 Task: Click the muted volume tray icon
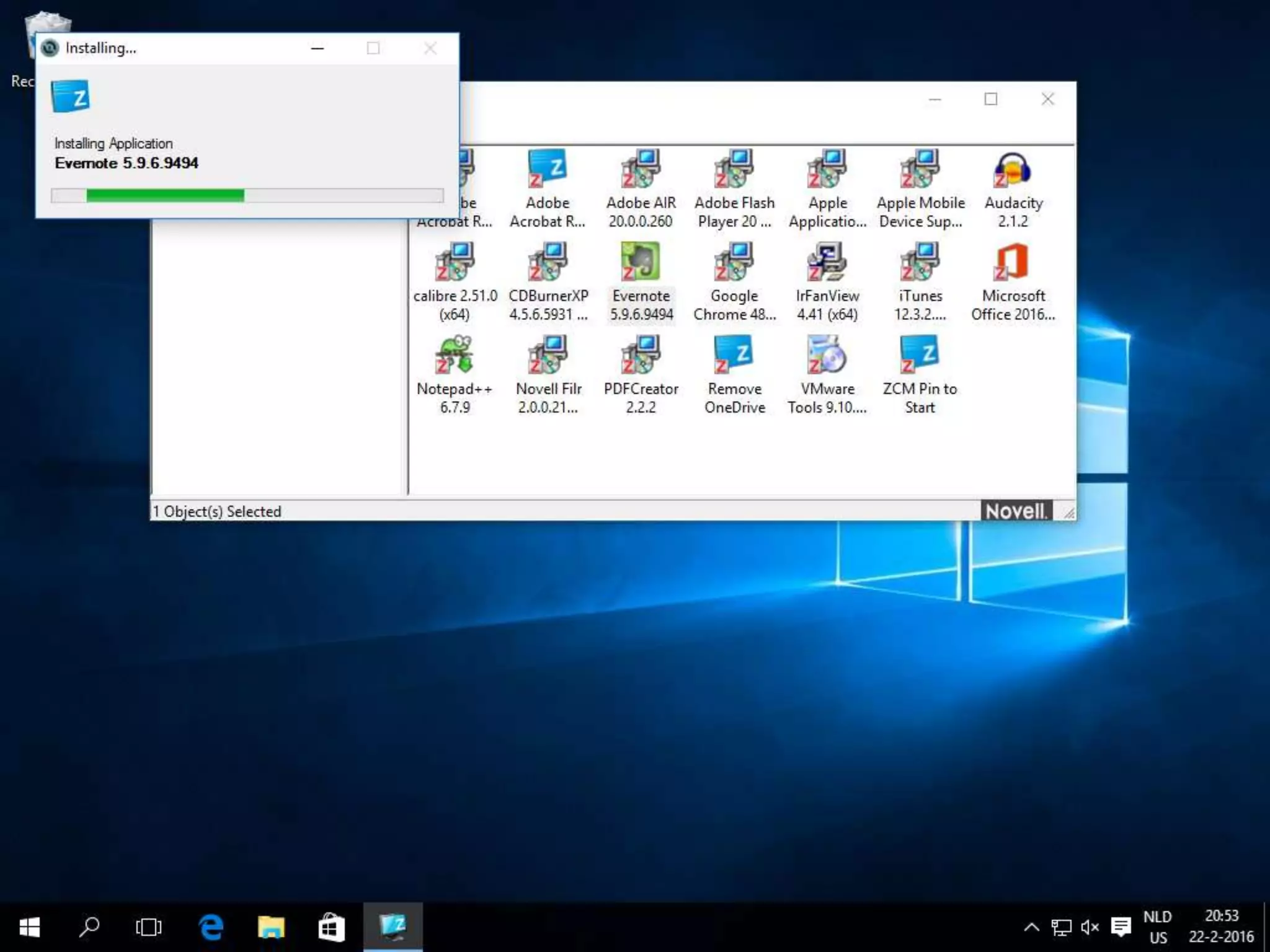point(1090,927)
